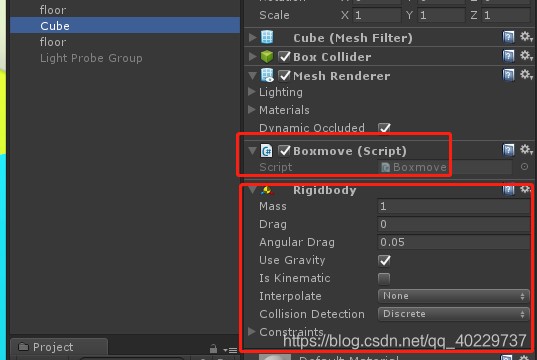Collapse the Rigidbody foldout arrow
This screenshot has height=360, width=537.
tap(252, 190)
